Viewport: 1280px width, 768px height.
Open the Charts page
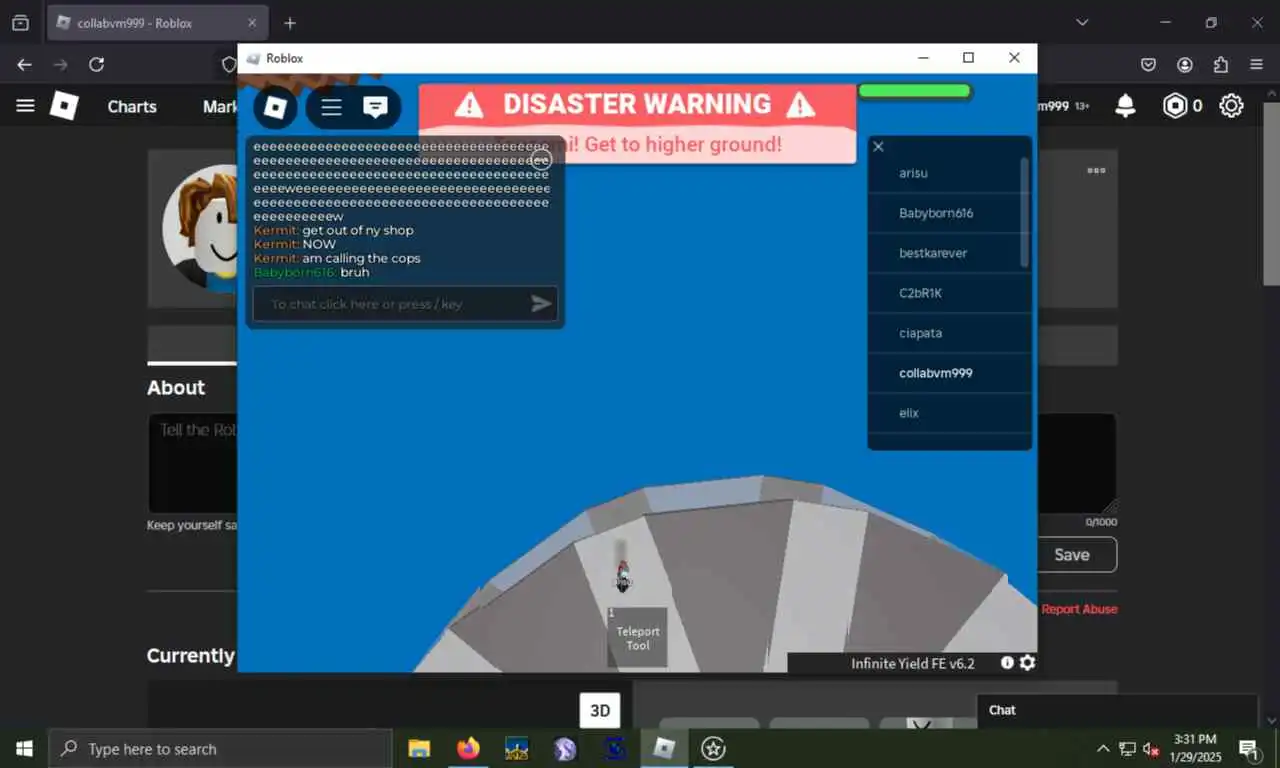(132, 106)
